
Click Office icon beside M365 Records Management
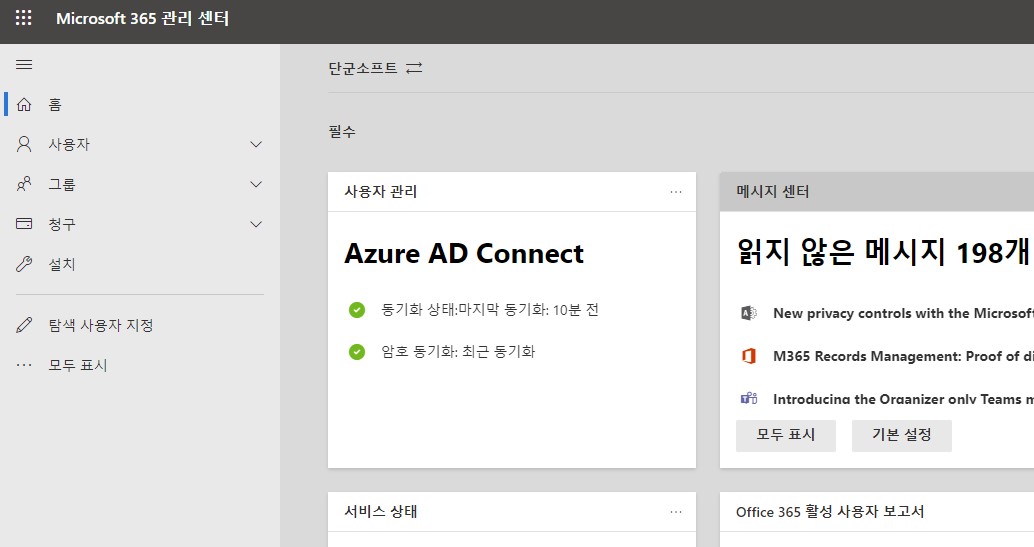click(x=748, y=356)
